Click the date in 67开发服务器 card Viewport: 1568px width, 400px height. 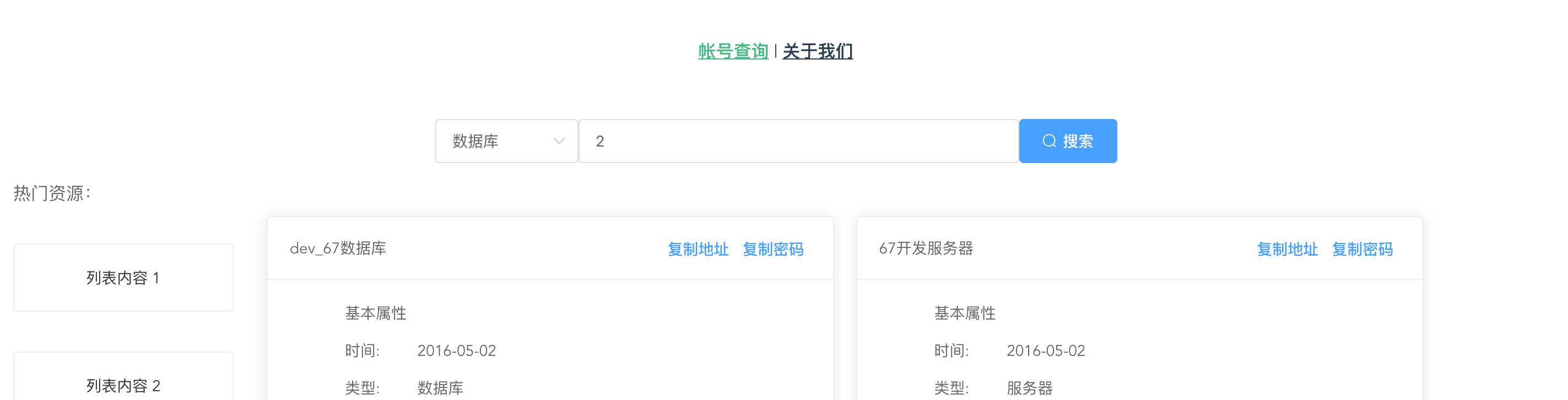[x=1046, y=350]
